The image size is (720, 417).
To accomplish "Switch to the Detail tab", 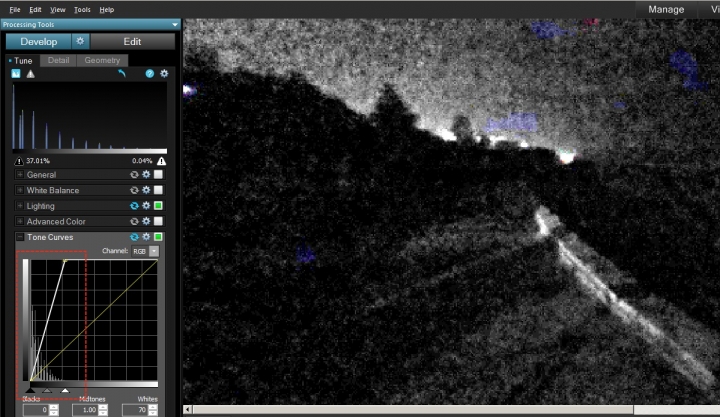I will pos(58,60).
